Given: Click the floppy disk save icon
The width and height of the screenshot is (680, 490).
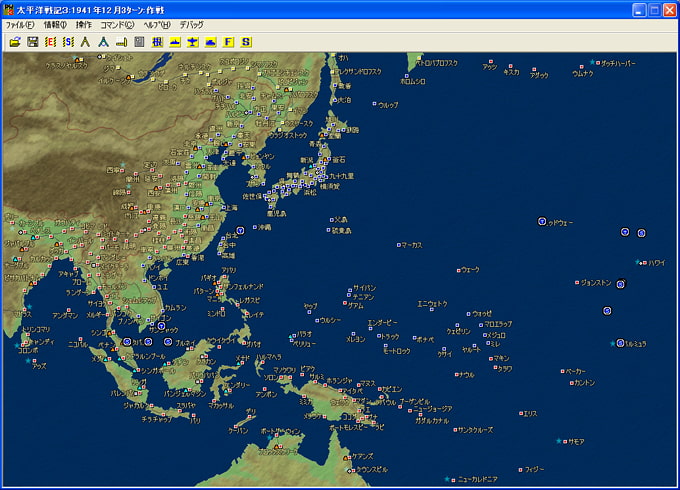Looking at the screenshot, I should point(32,42).
